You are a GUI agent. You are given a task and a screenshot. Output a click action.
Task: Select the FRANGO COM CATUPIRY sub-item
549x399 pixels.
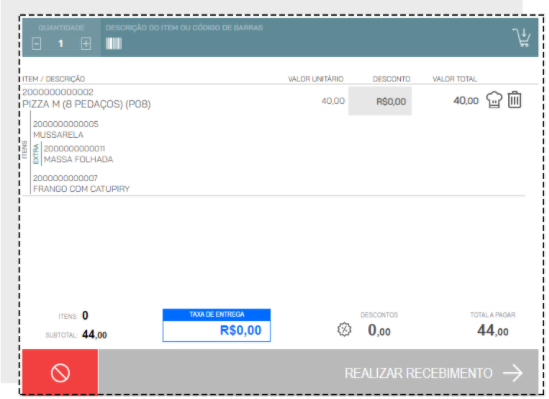pos(82,189)
